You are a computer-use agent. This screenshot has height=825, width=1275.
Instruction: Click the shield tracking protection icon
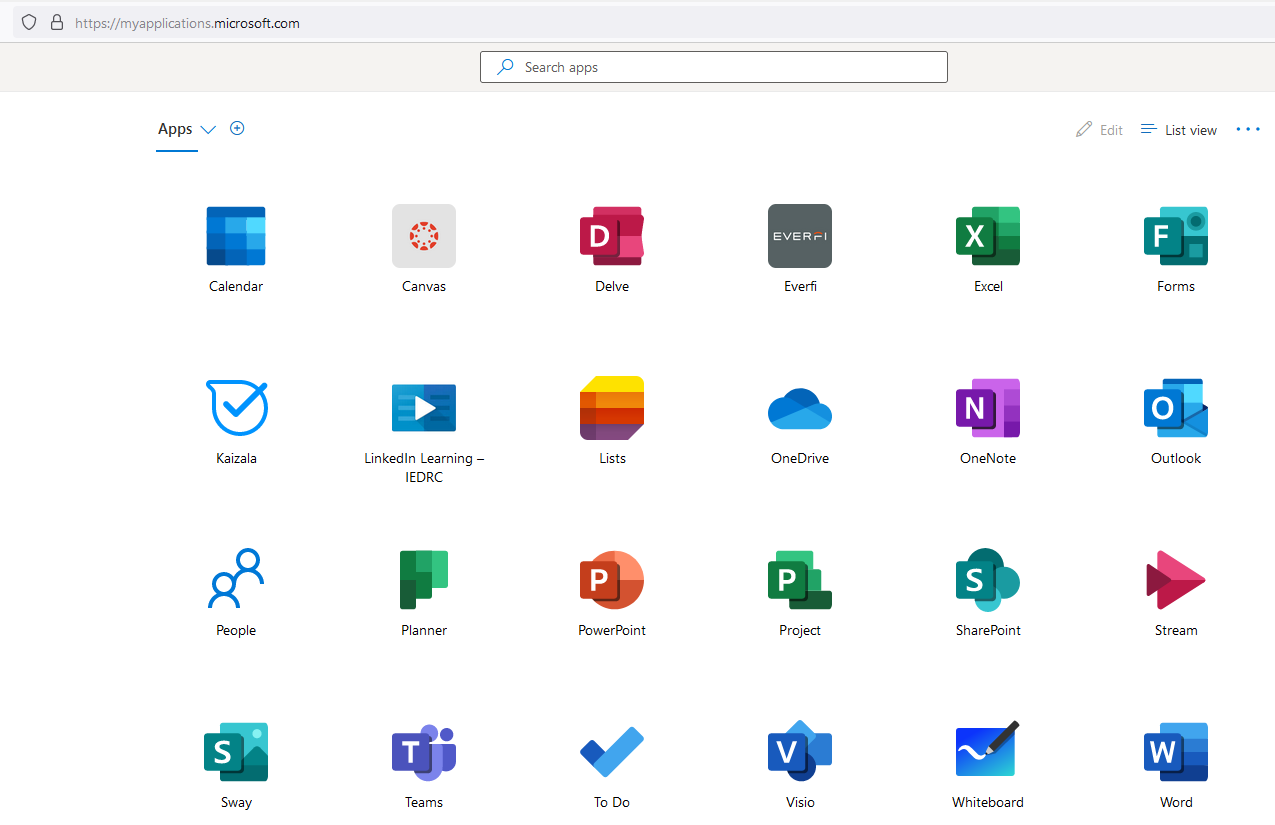(29, 22)
